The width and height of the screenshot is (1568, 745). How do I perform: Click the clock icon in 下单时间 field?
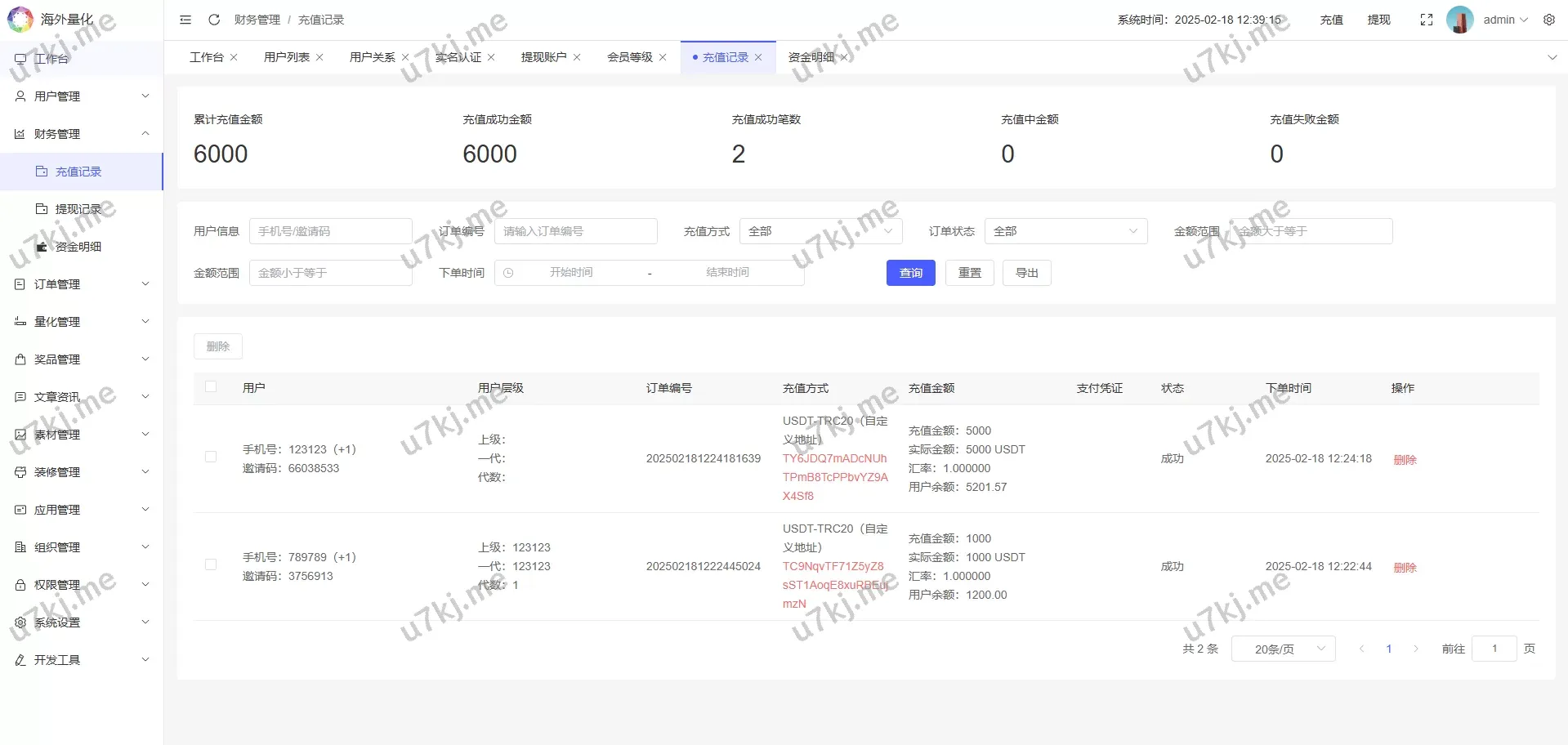point(508,273)
